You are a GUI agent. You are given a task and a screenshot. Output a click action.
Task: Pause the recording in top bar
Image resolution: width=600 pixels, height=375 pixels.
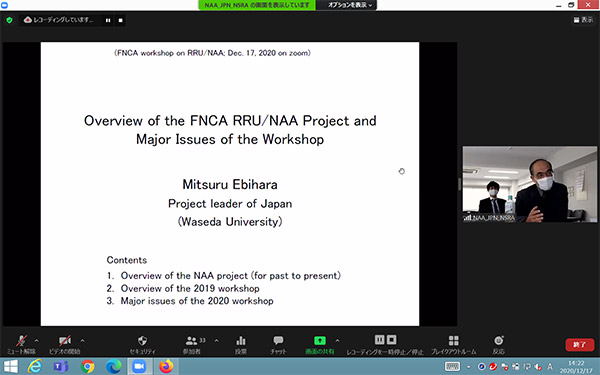point(108,20)
